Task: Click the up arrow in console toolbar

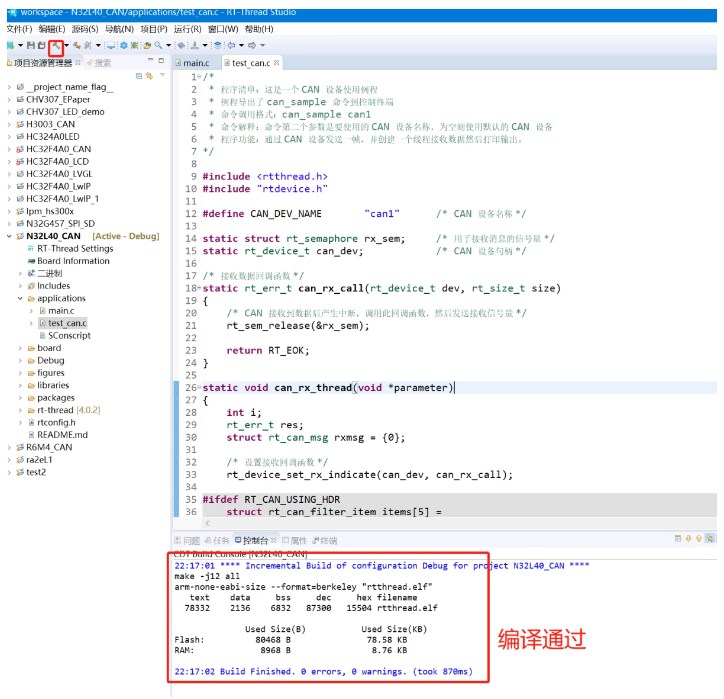Action: pos(699,538)
